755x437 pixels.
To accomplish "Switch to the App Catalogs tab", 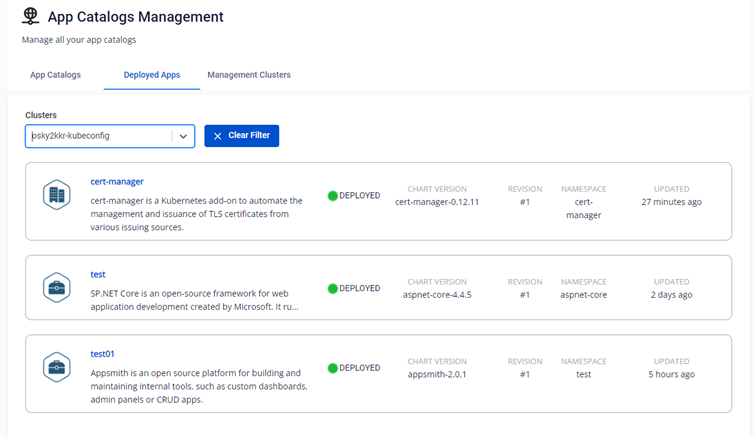I will click(x=55, y=75).
